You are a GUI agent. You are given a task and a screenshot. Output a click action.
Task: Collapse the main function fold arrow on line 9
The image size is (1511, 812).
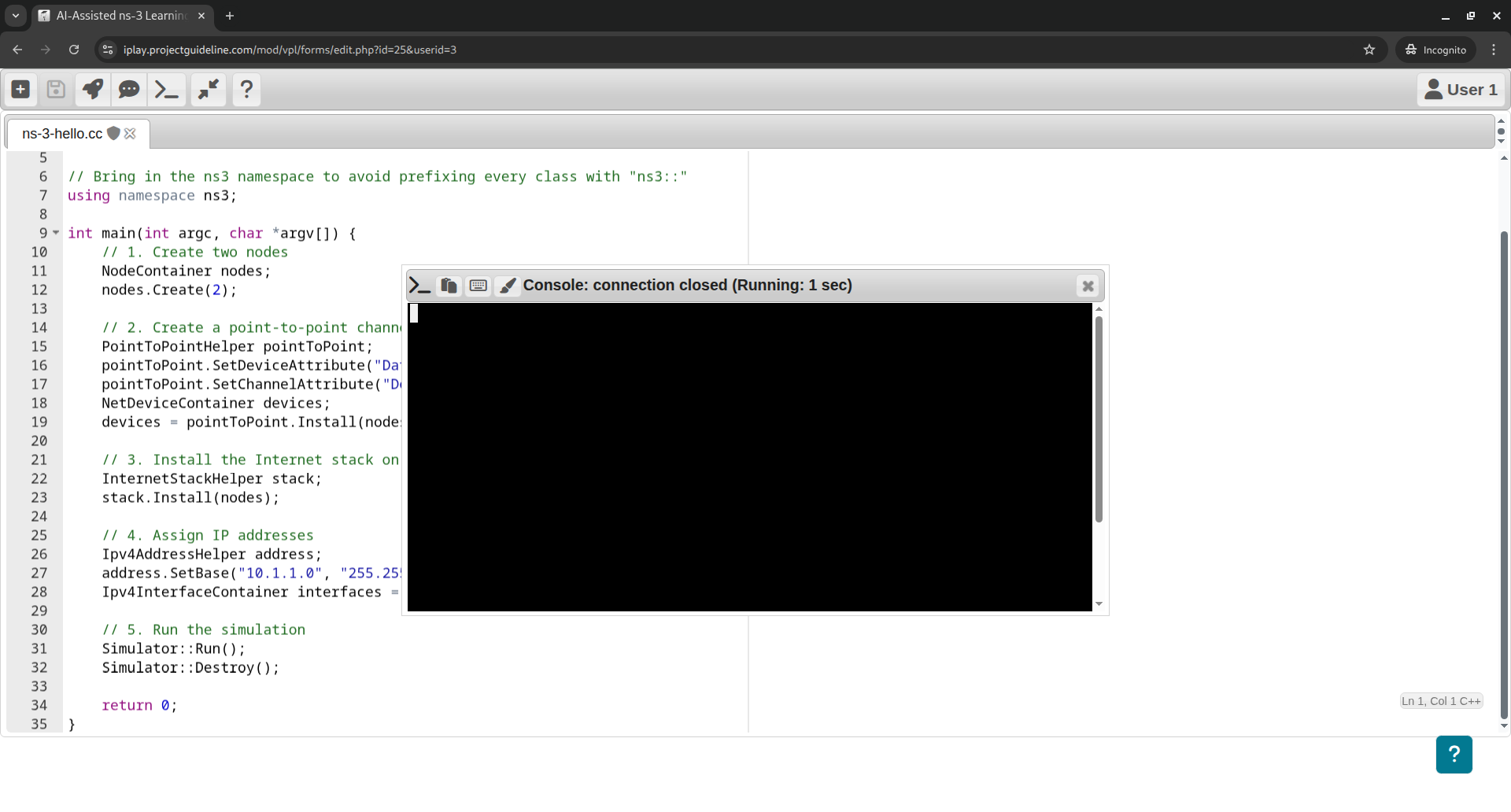pos(56,233)
